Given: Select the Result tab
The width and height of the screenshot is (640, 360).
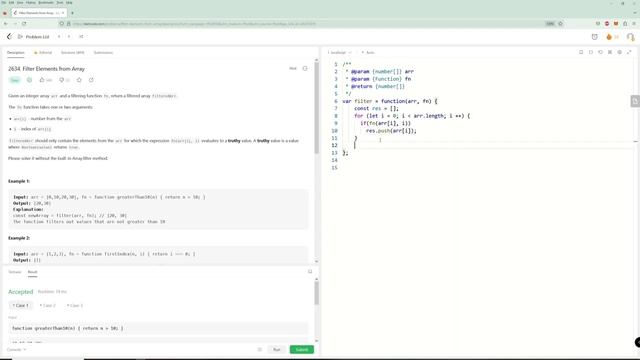Looking at the screenshot, I should tap(32, 272).
